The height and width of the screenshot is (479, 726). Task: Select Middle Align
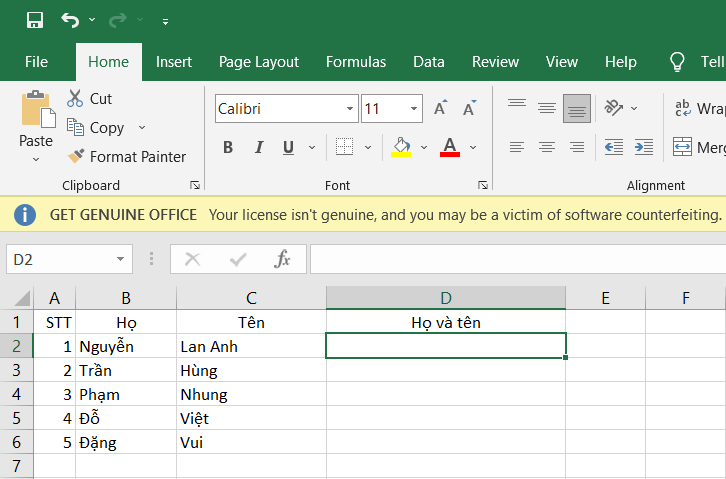547,108
